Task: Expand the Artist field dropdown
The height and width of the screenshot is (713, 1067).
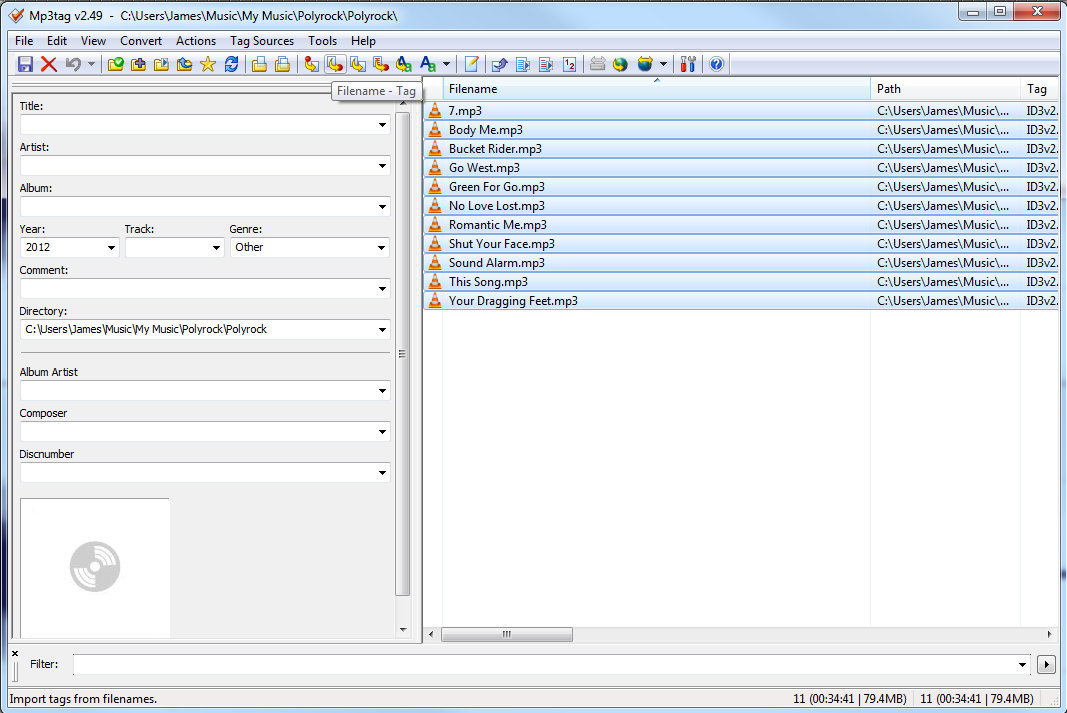Action: pos(382,166)
